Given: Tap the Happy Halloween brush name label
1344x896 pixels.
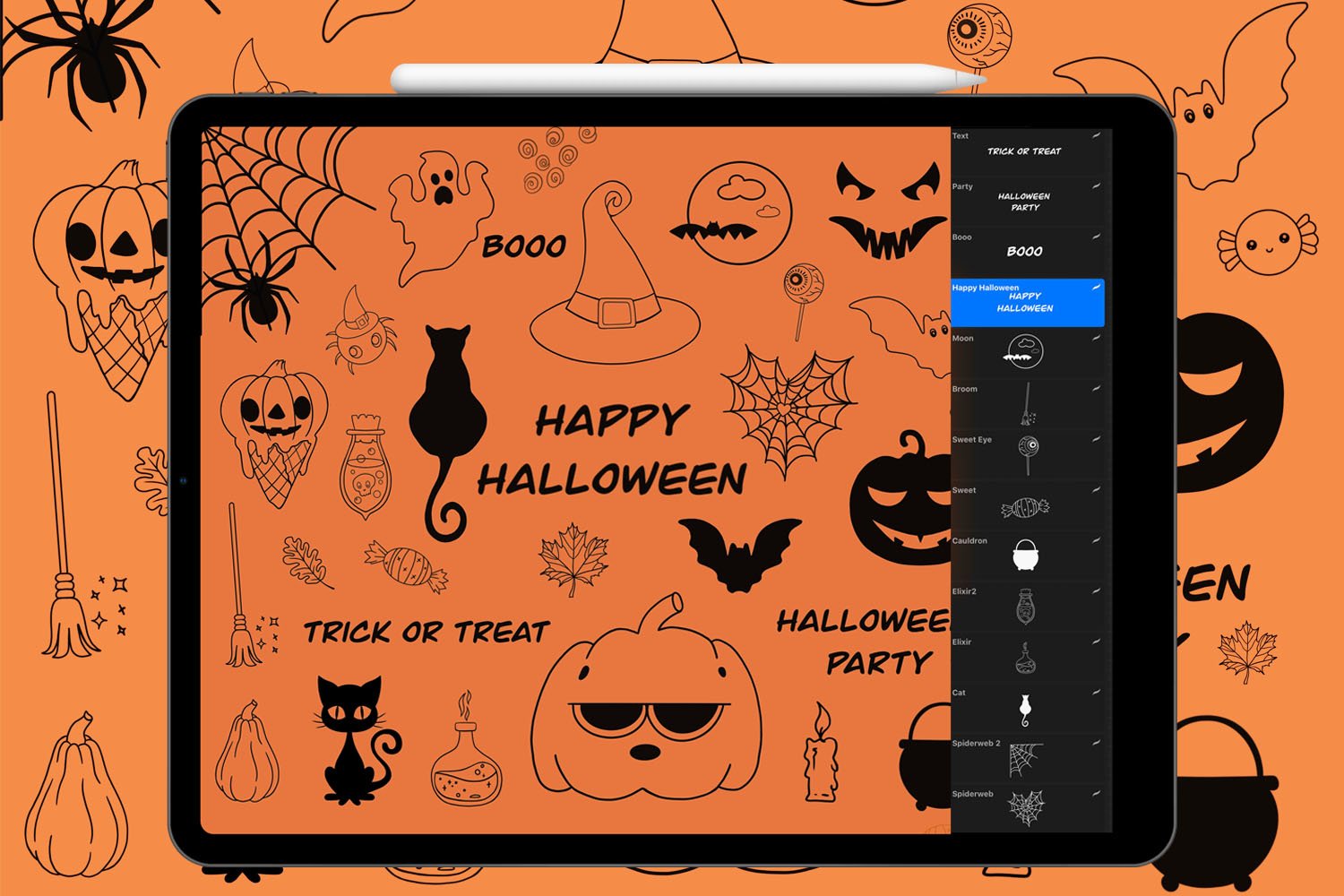Looking at the screenshot, I should 984,286.
